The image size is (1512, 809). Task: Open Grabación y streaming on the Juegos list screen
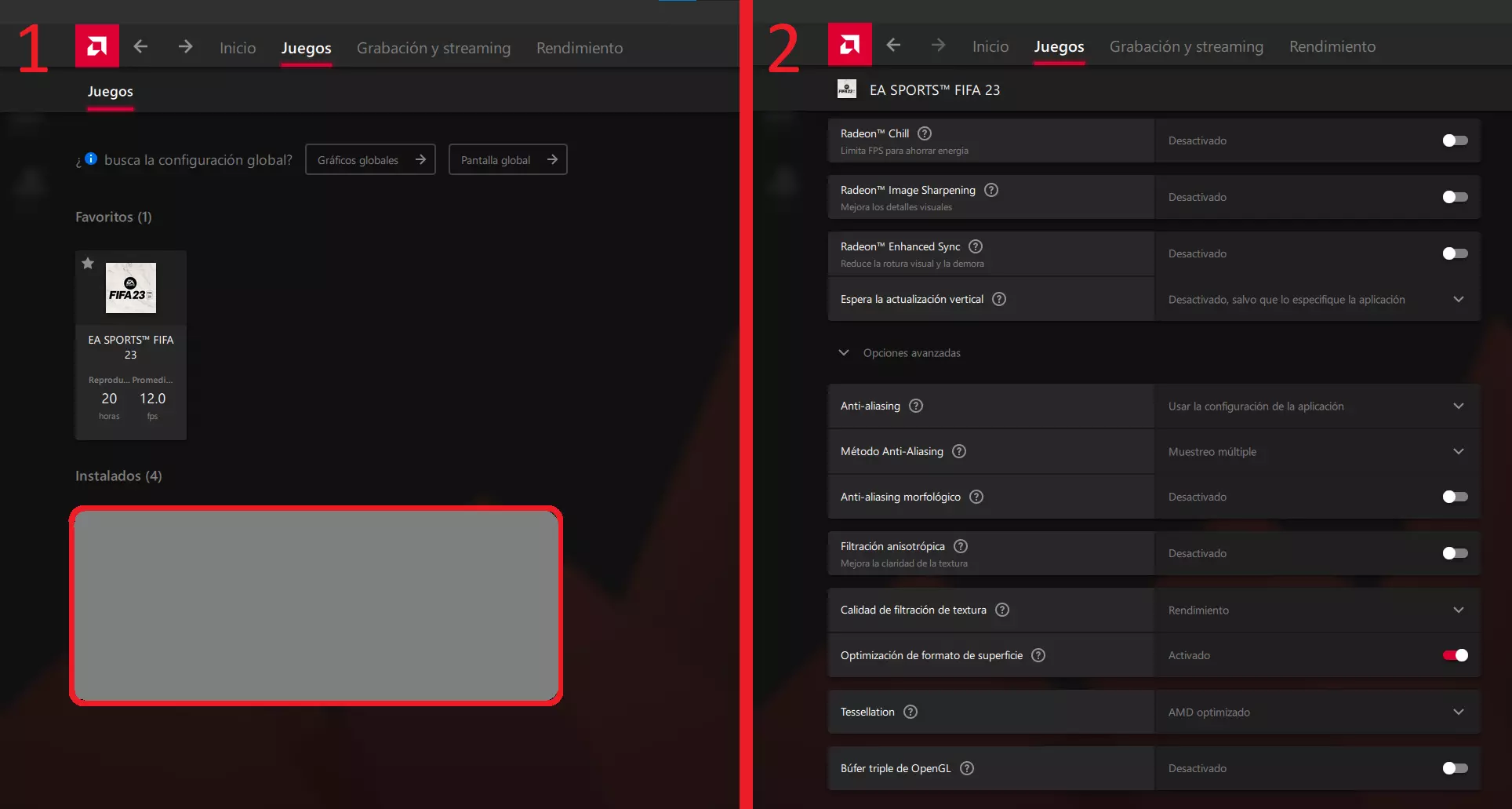click(x=434, y=48)
